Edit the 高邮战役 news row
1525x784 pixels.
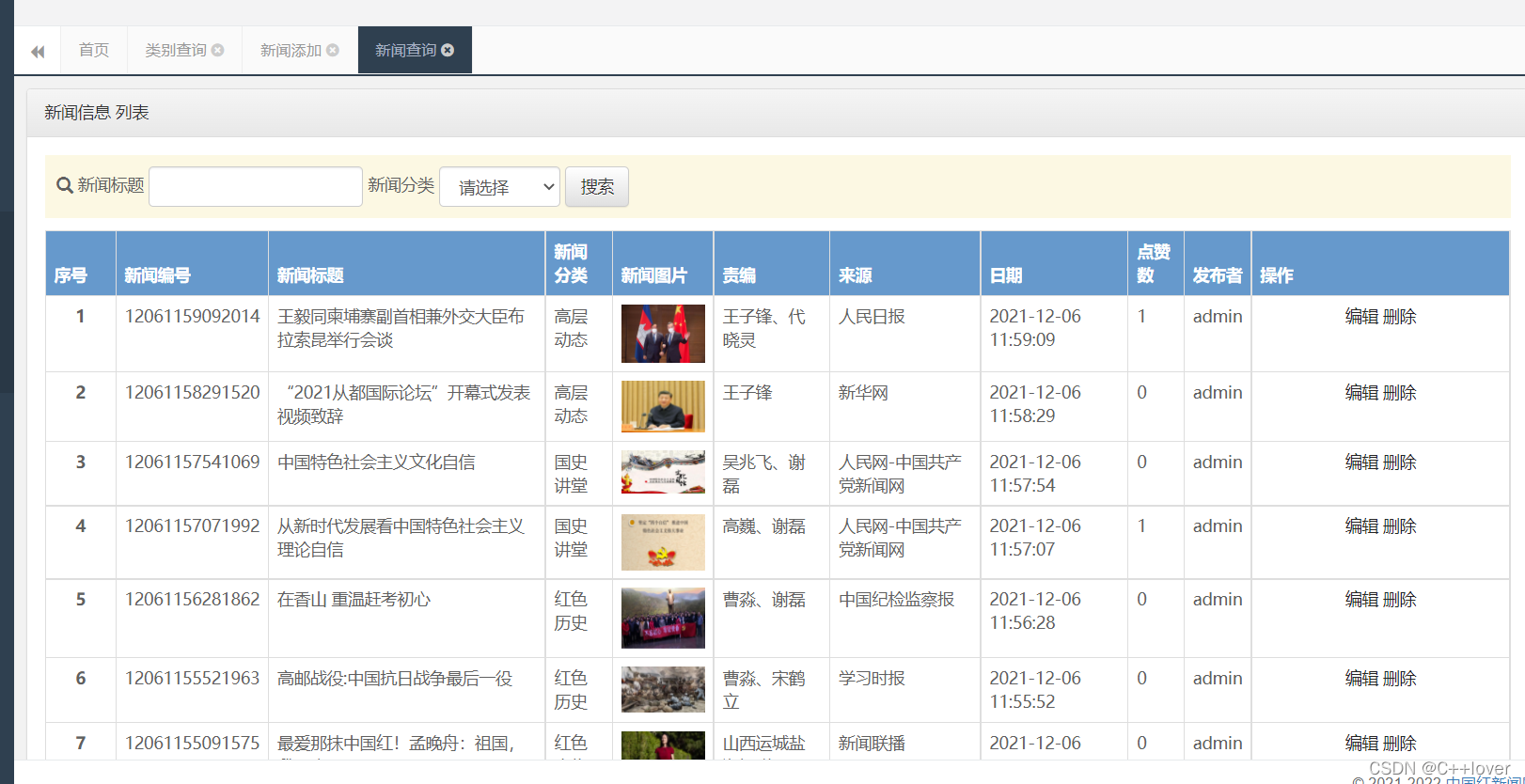(1361, 679)
